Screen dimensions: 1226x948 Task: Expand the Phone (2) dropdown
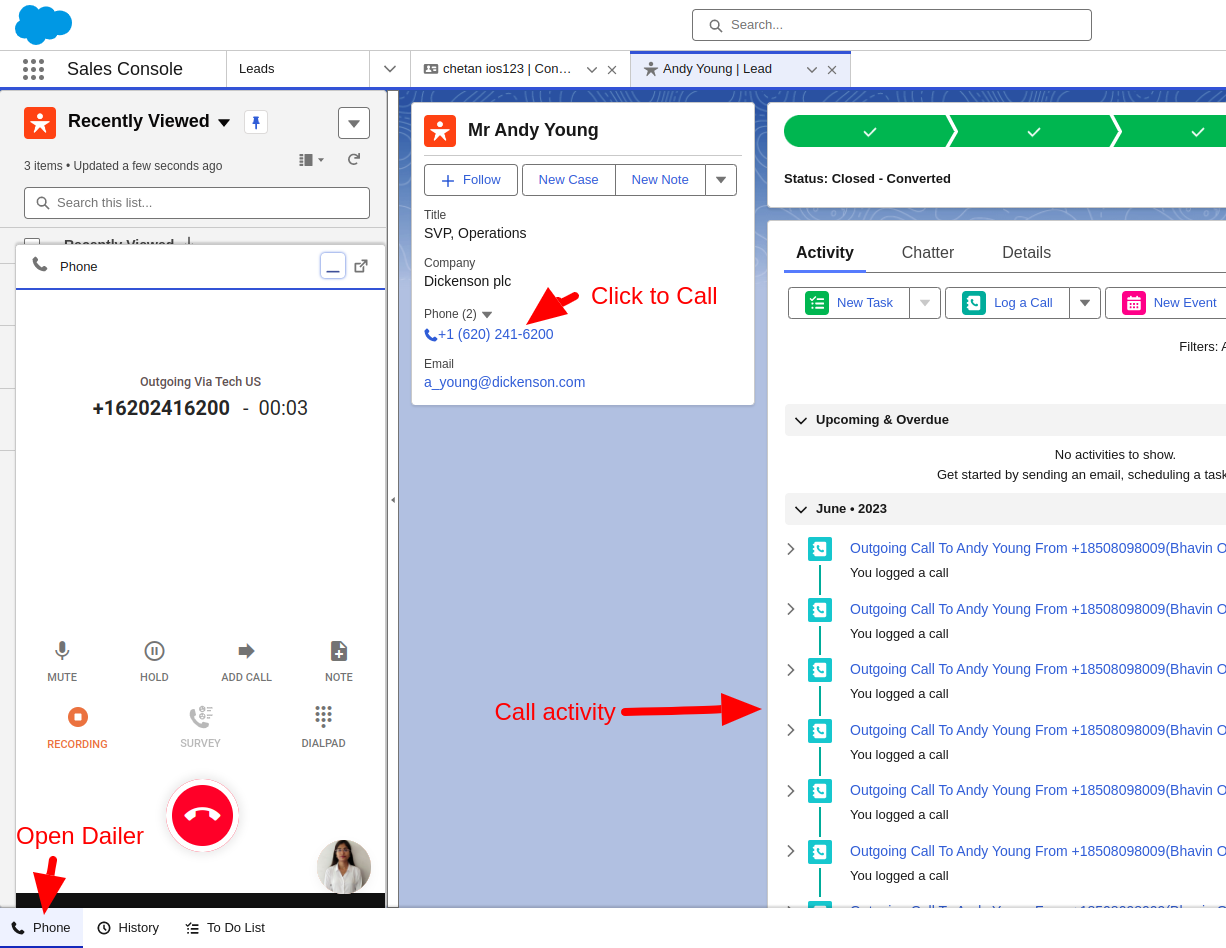(487, 315)
